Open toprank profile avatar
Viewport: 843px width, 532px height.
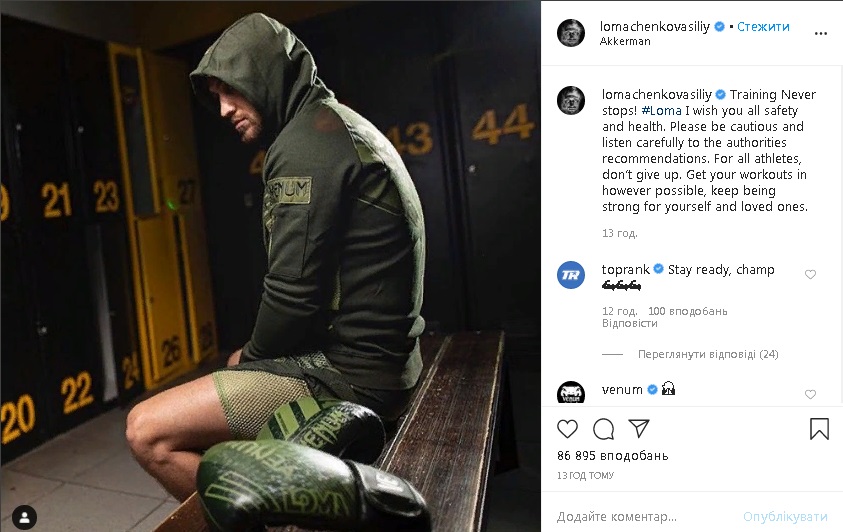[x=571, y=275]
